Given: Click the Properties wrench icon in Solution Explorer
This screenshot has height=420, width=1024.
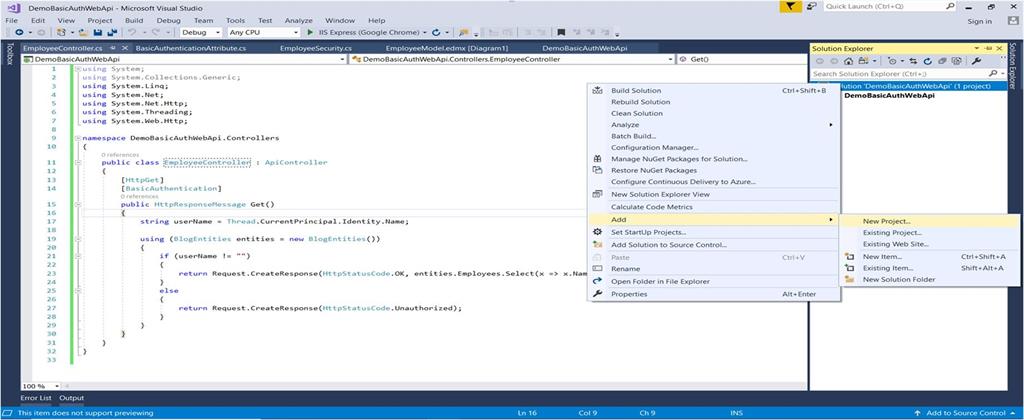Looking at the screenshot, I should pos(976,61).
